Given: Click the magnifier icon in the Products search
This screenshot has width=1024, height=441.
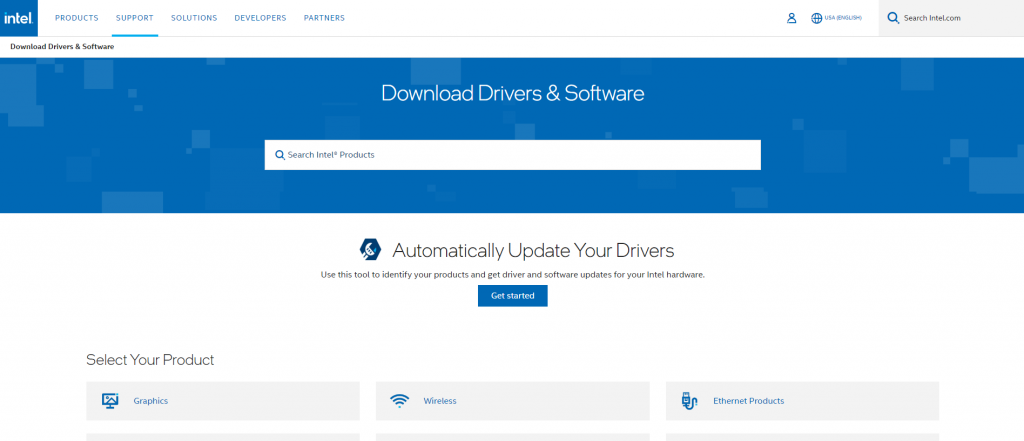Looking at the screenshot, I should point(280,155).
